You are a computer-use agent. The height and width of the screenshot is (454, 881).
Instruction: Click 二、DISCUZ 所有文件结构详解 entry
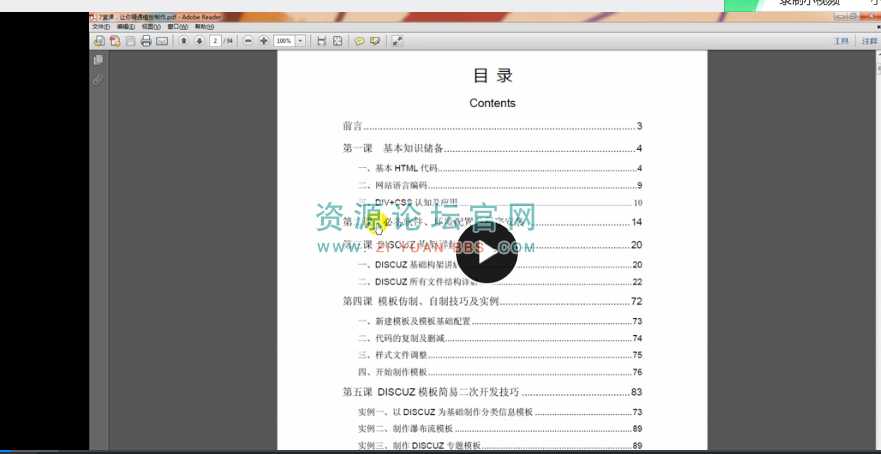click(x=500, y=282)
